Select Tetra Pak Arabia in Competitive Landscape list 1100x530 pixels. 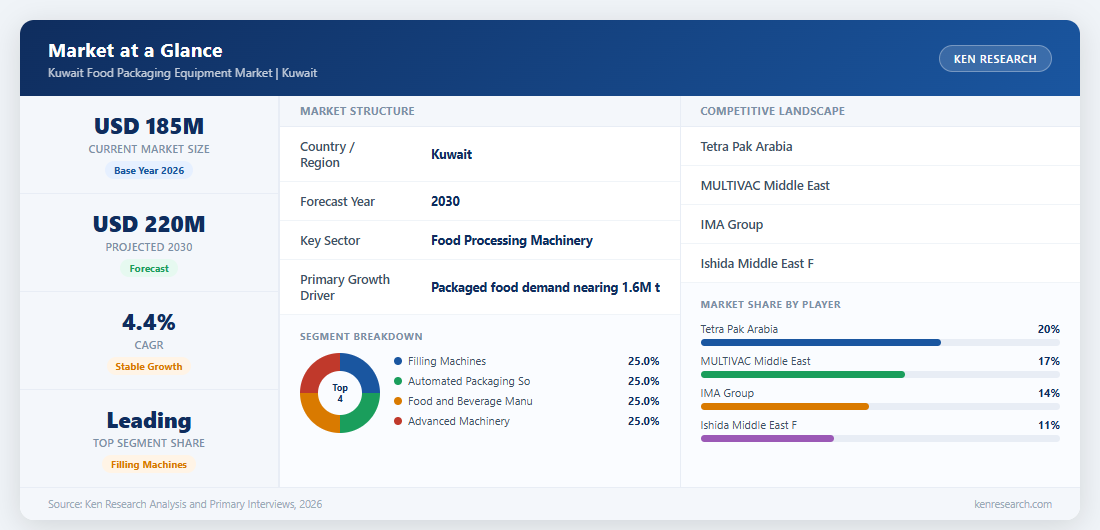coord(880,147)
